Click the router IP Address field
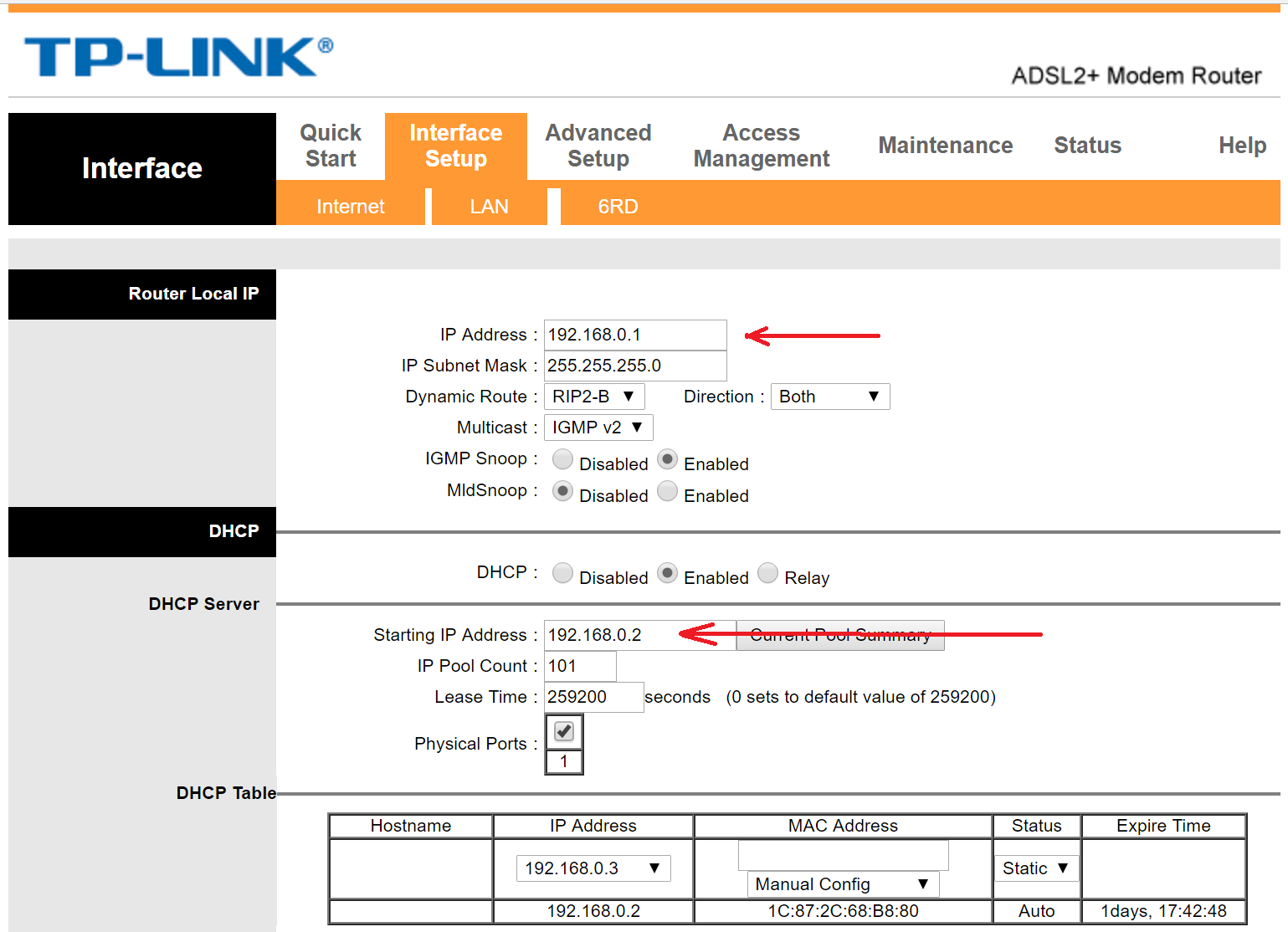The height and width of the screenshot is (932, 1288). (x=634, y=335)
